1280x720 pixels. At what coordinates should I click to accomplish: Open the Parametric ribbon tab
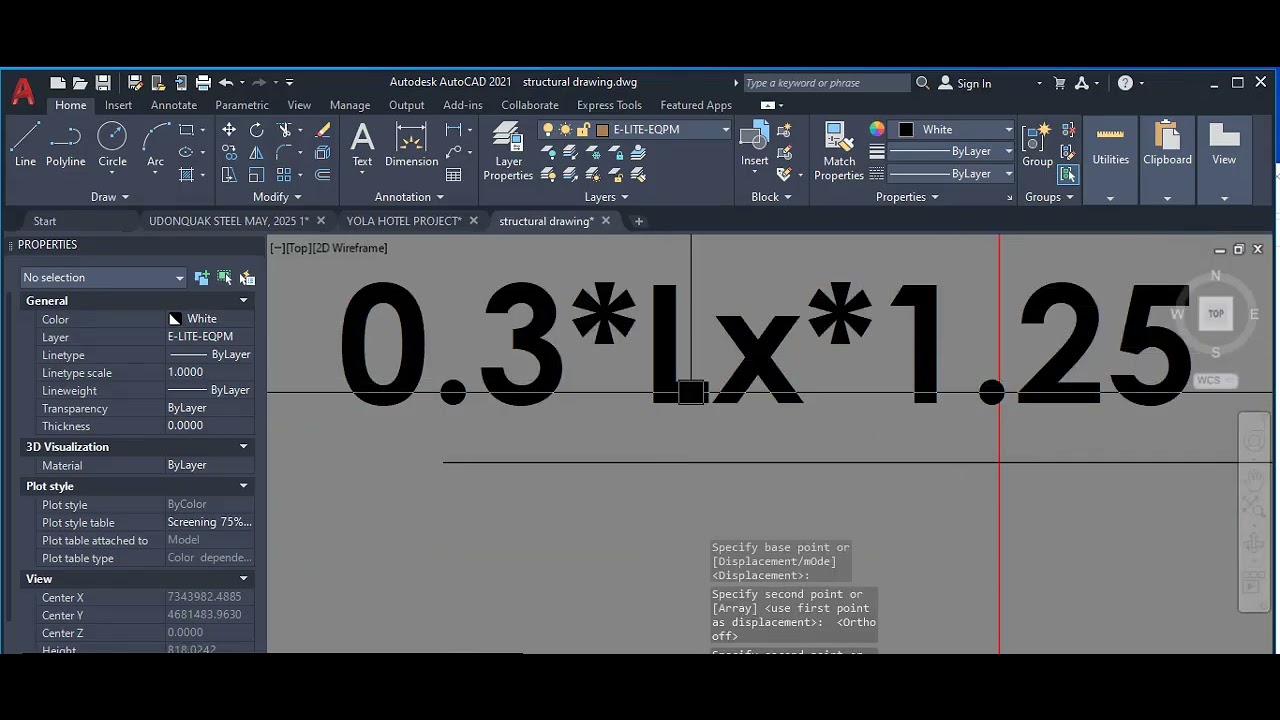tap(242, 105)
